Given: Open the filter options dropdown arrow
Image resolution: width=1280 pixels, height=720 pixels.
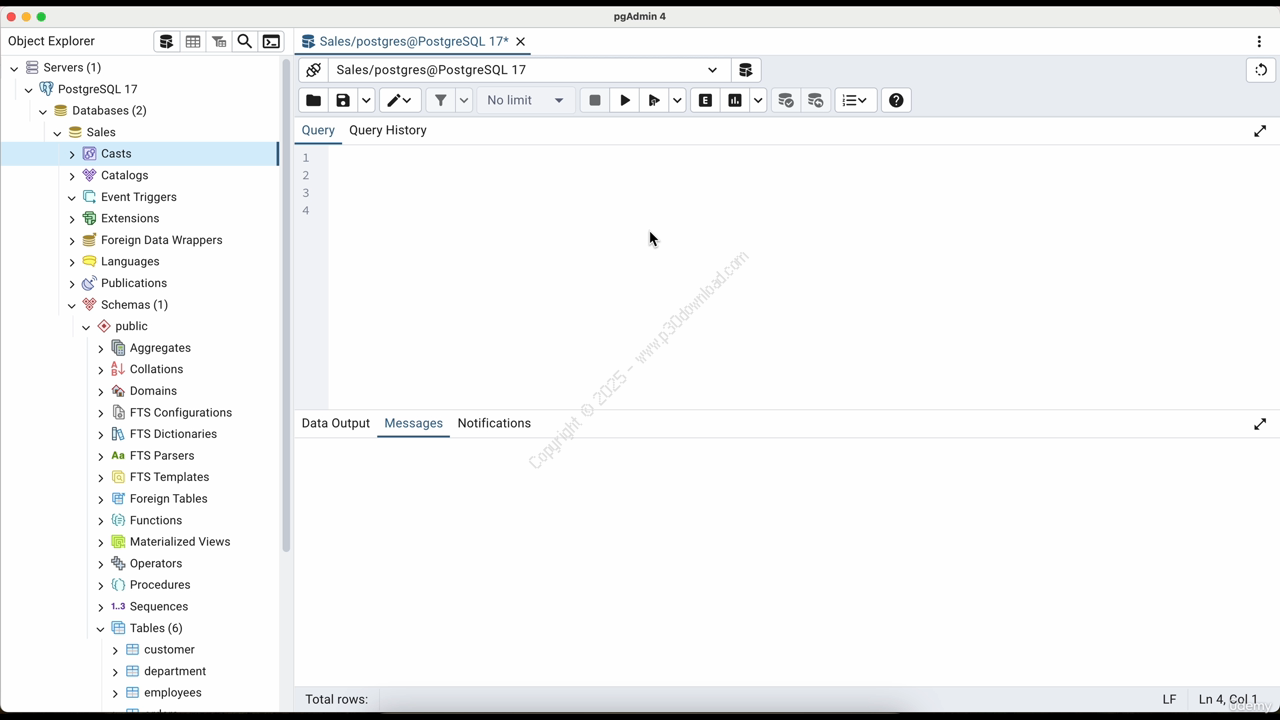Looking at the screenshot, I should (x=463, y=100).
